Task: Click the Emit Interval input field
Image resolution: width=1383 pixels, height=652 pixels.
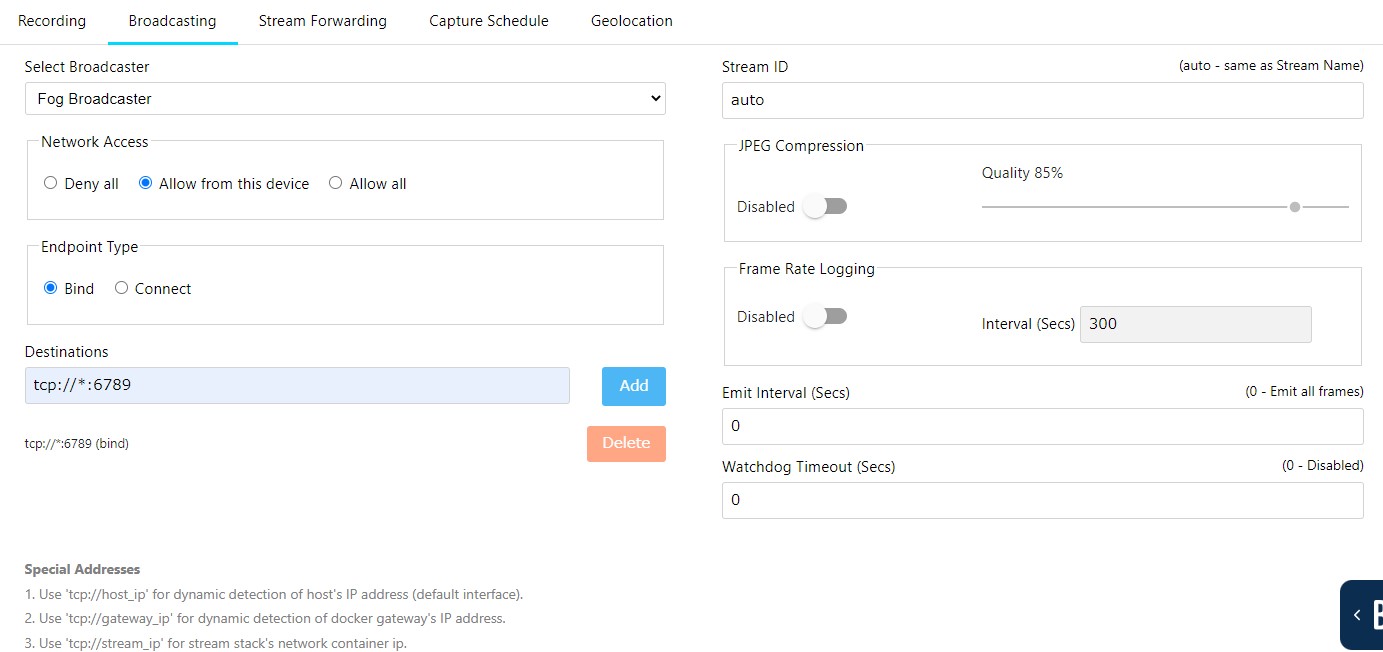Action: [1042, 426]
